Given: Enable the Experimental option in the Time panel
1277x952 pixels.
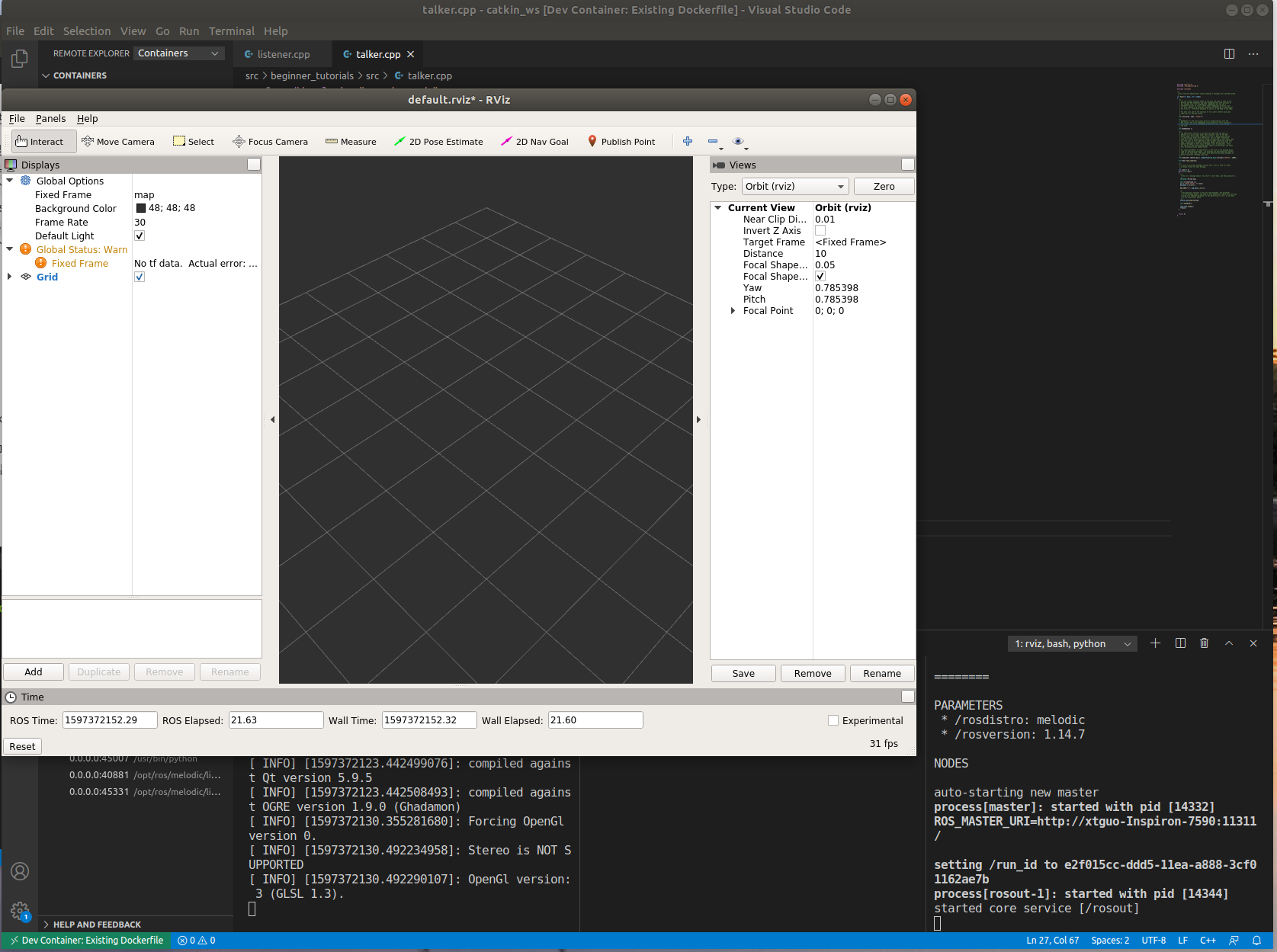Looking at the screenshot, I should [x=833, y=720].
